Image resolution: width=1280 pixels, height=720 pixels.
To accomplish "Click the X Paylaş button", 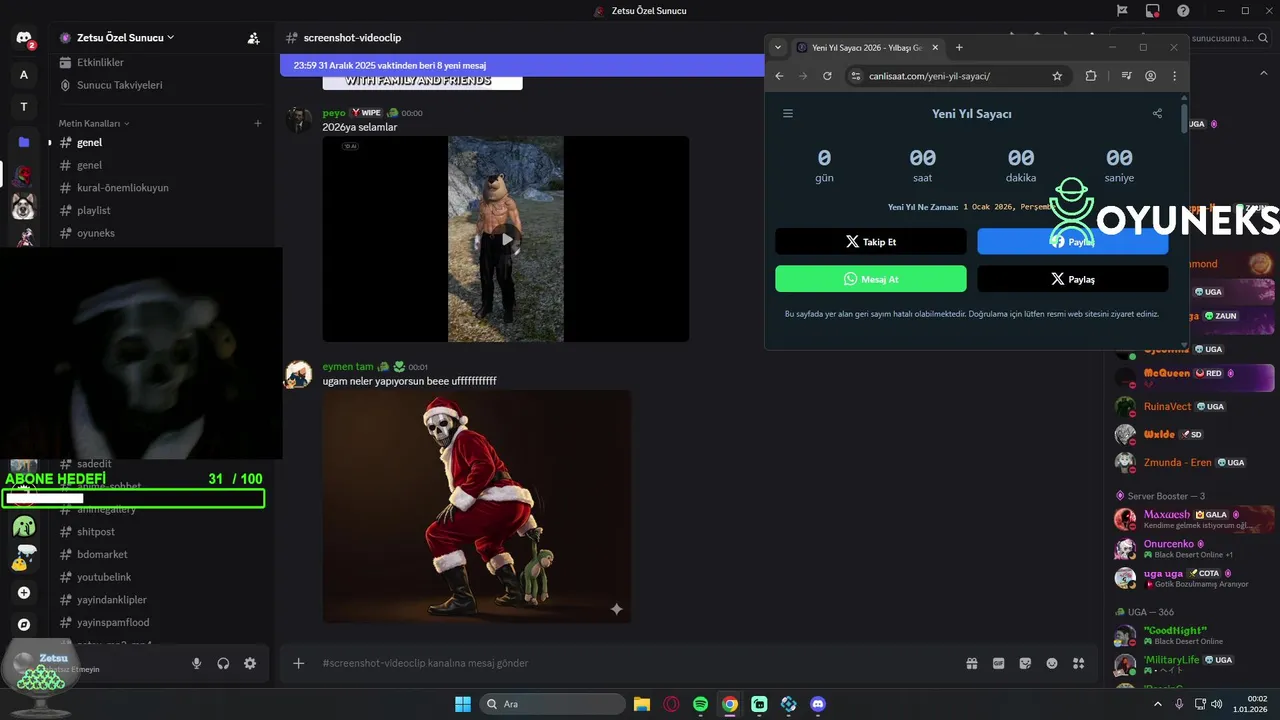I will coord(1072,279).
